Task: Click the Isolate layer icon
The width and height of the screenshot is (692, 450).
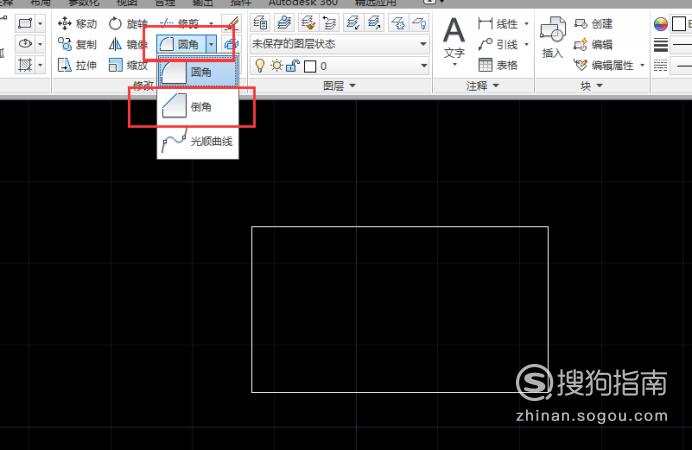Action: click(x=353, y=22)
